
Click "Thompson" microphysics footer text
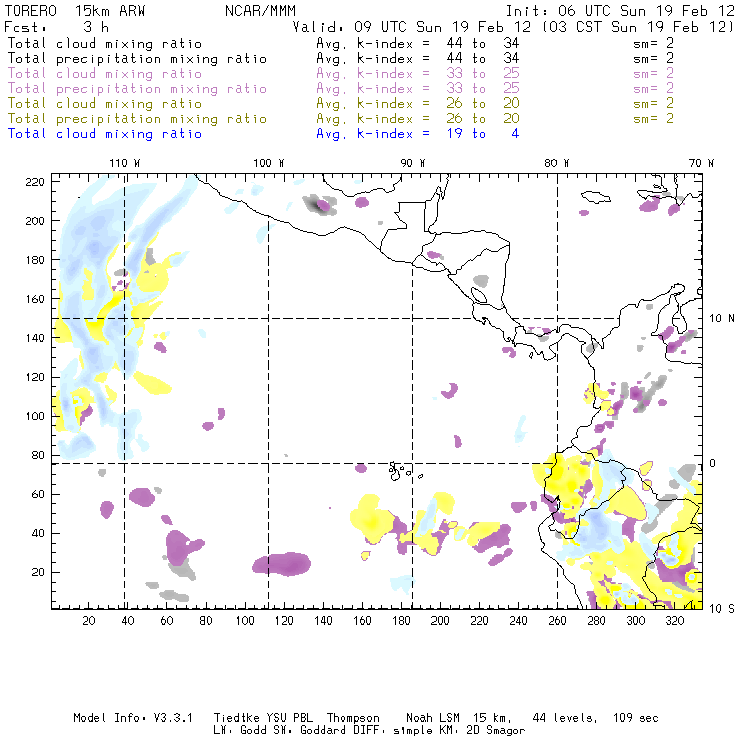(x=353, y=718)
